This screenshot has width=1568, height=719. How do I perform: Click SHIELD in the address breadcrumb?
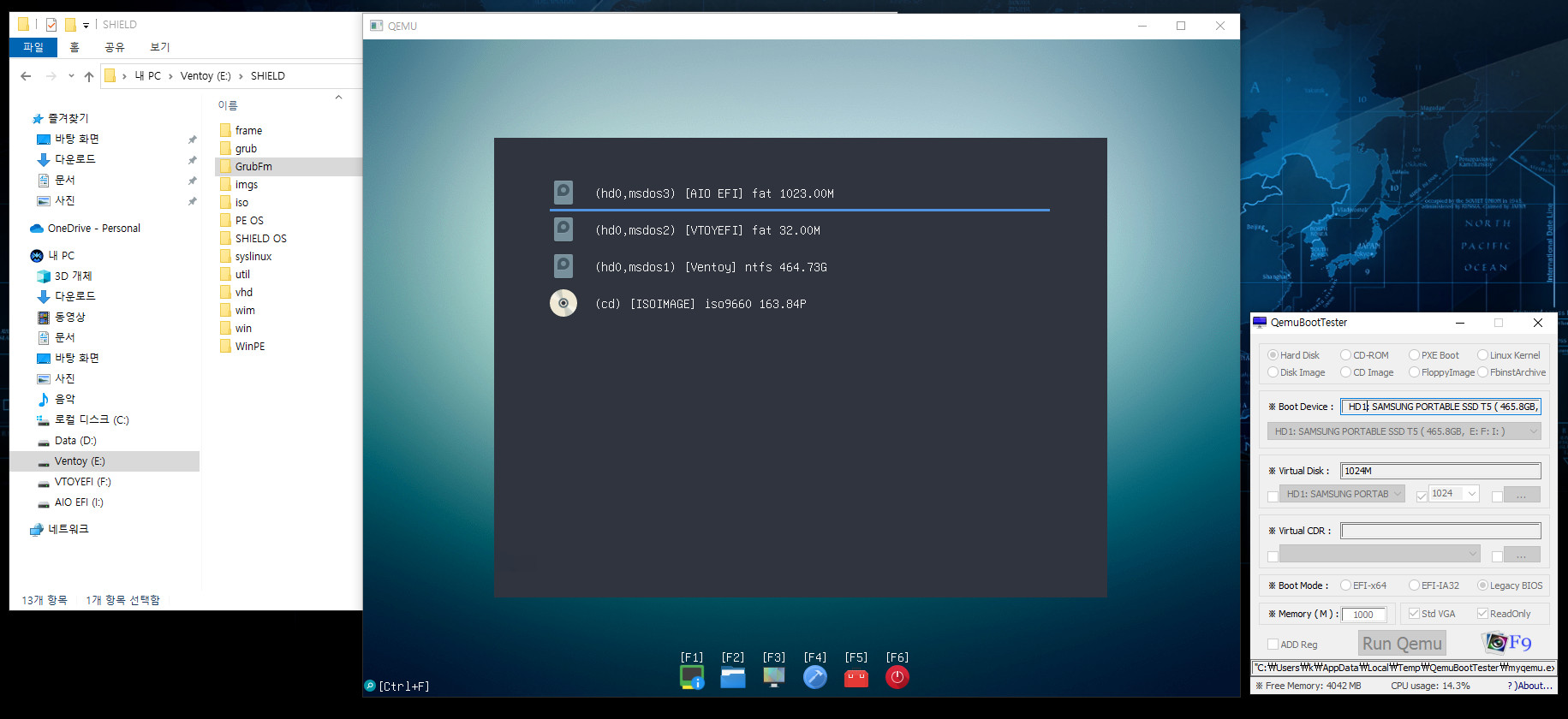coord(268,76)
